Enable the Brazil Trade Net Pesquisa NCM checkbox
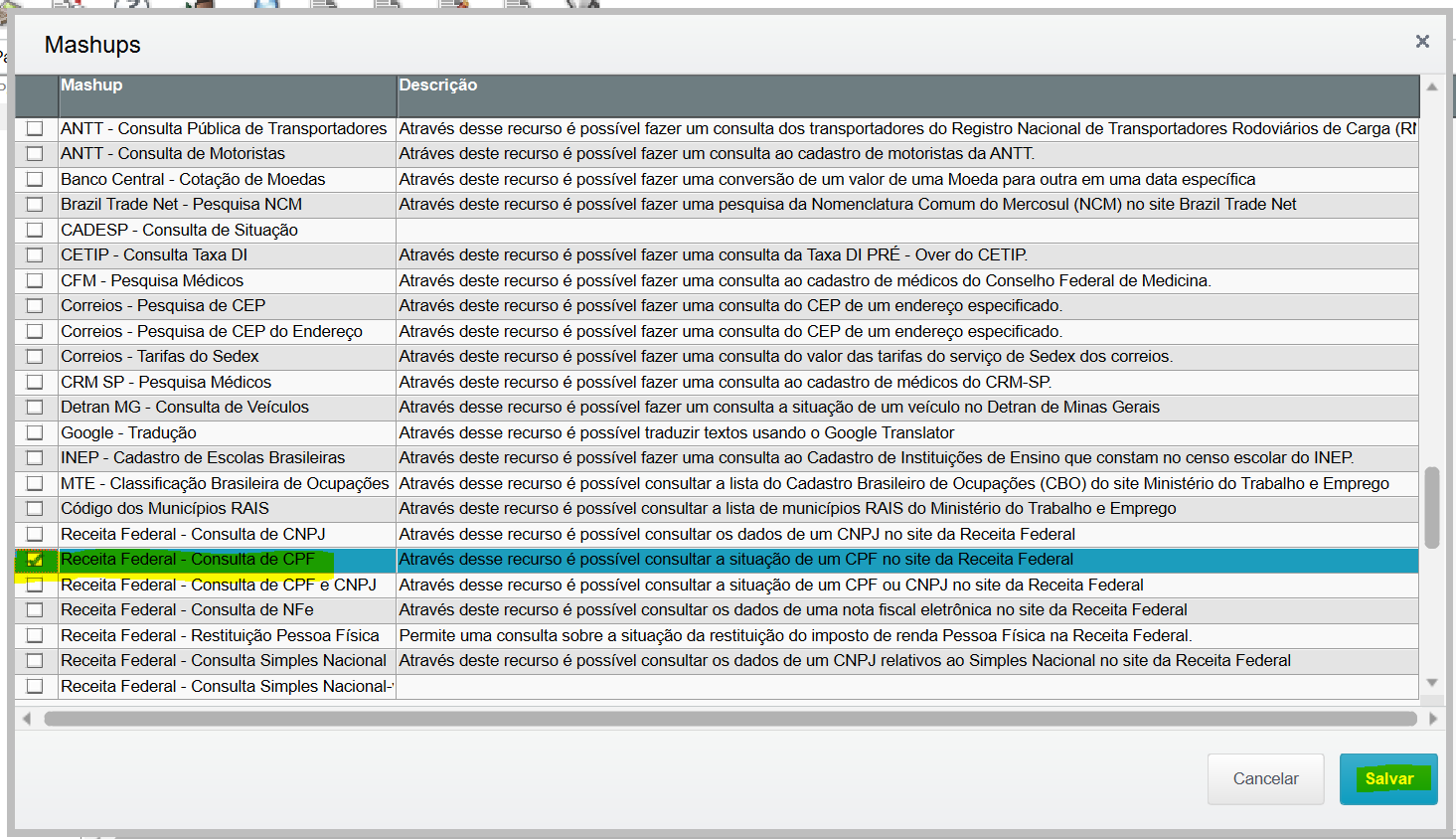The image size is (1456, 839). tap(35, 205)
